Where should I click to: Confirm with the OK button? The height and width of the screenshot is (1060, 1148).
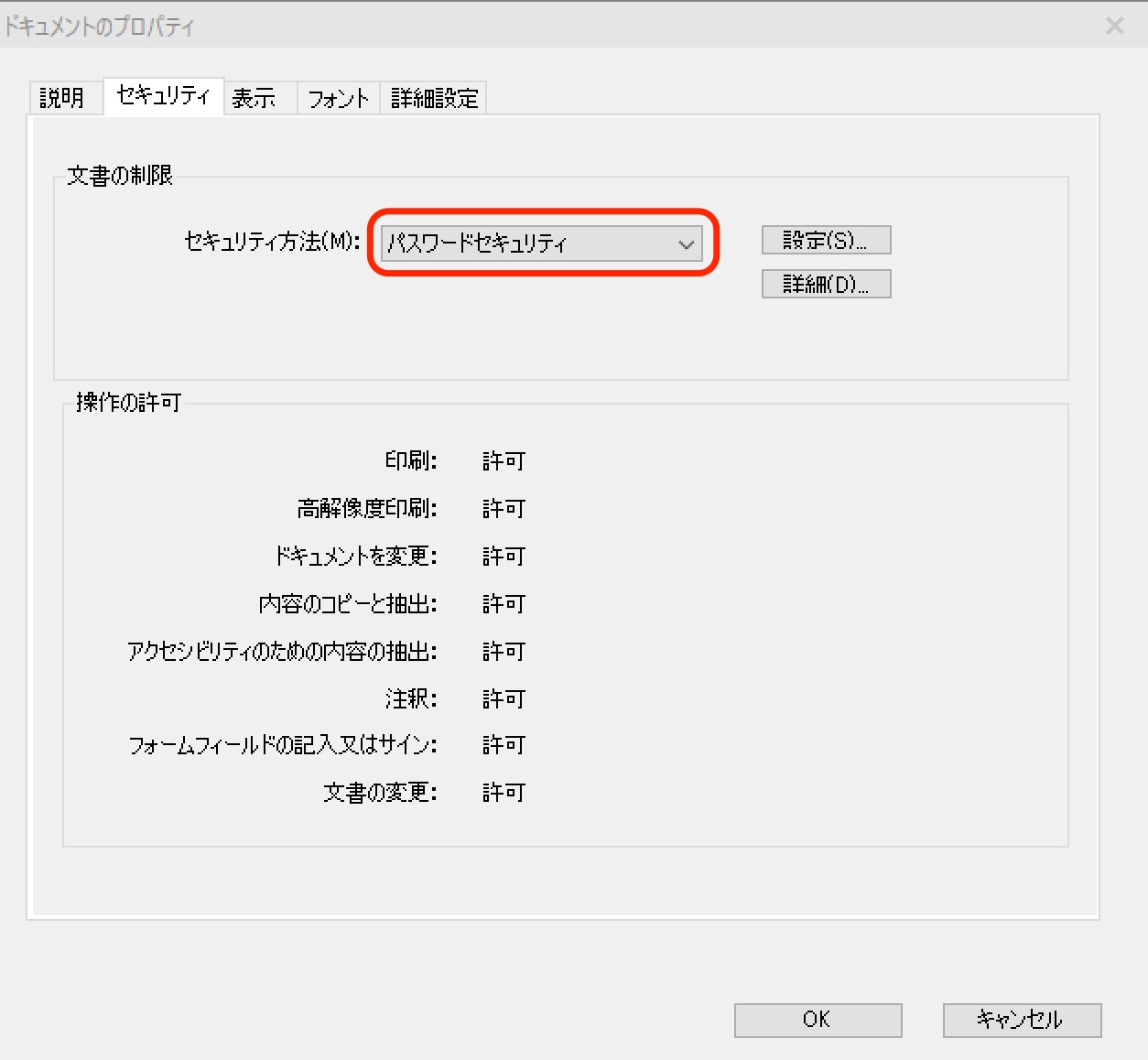tap(818, 1020)
